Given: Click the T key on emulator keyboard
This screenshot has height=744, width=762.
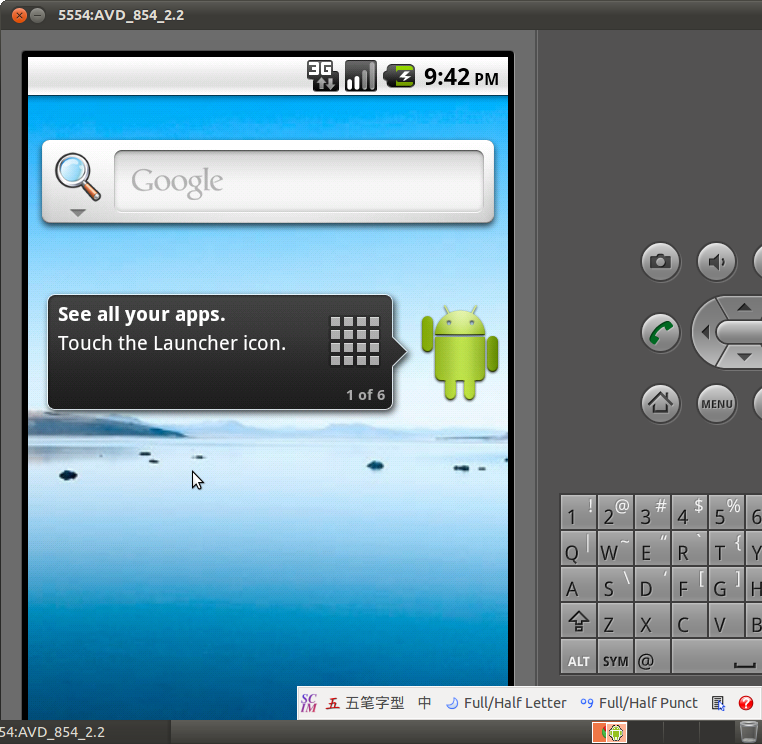Looking at the screenshot, I should 726,548.
